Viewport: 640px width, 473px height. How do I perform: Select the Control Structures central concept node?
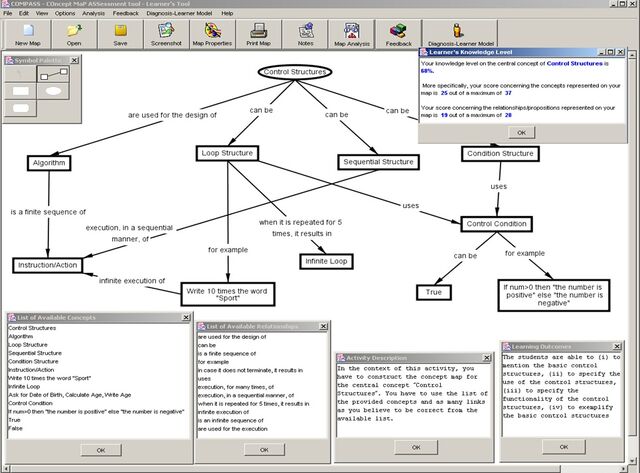[x=295, y=72]
